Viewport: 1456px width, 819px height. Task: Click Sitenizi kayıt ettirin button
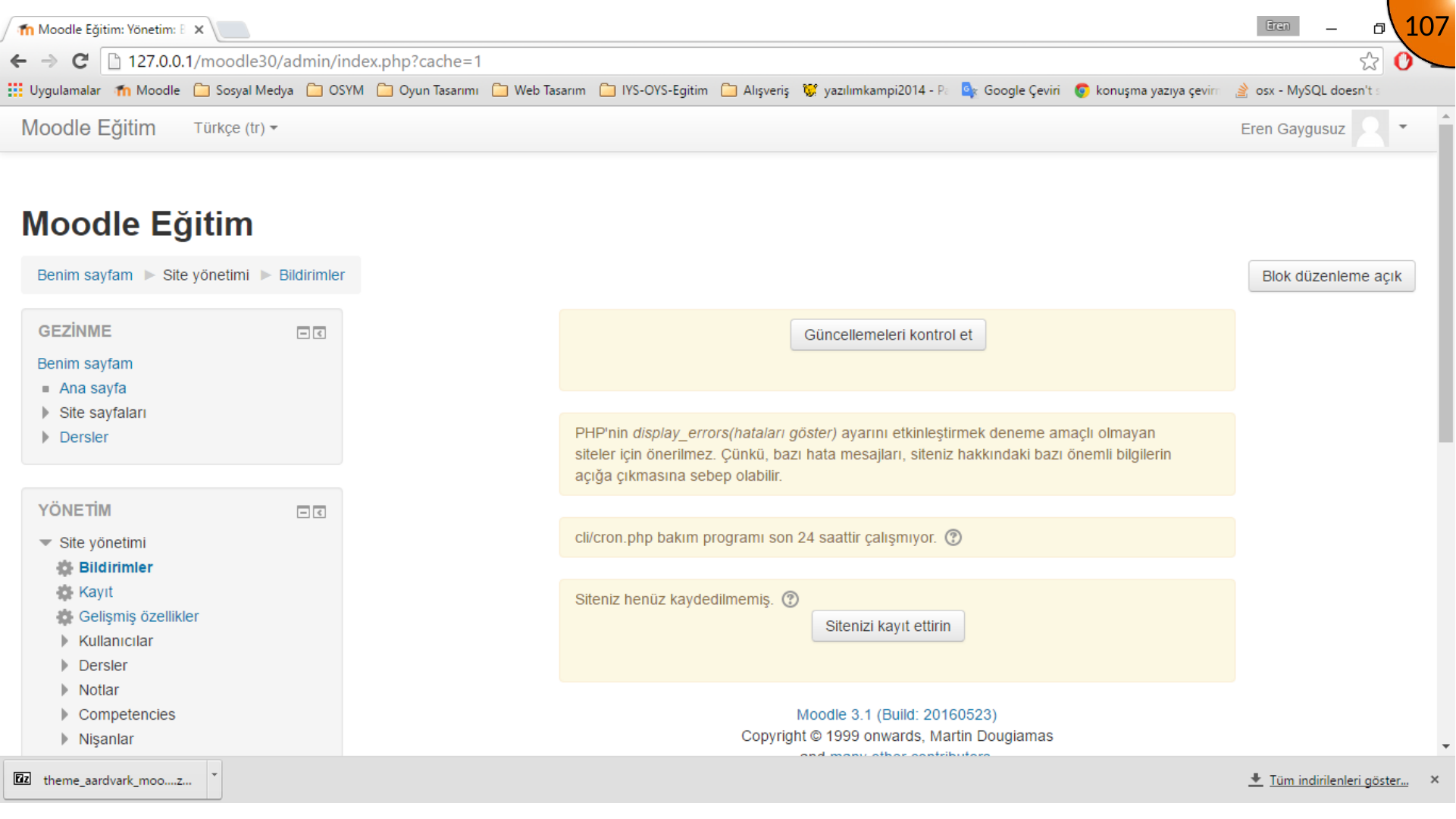point(888,626)
